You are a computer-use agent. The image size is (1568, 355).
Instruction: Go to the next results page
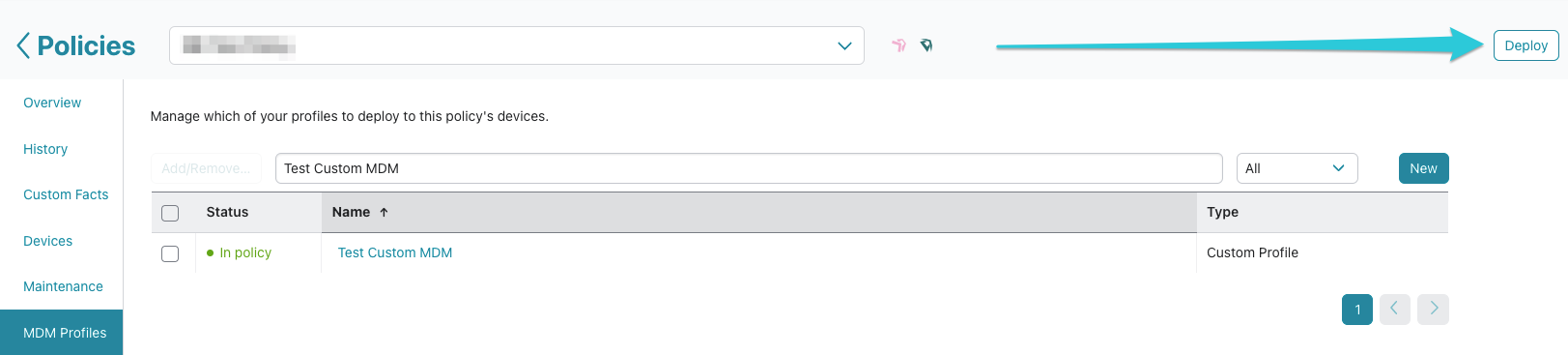[1434, 310]
